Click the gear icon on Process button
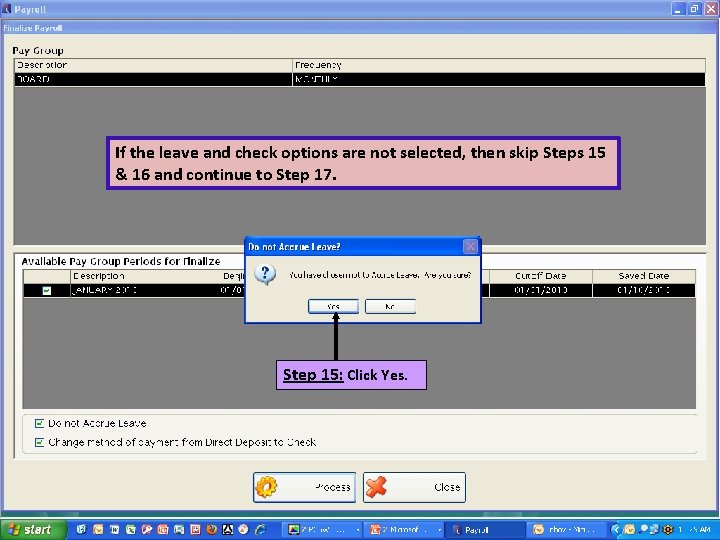Screen dimensions: 720x540 [x=266, y=487]
